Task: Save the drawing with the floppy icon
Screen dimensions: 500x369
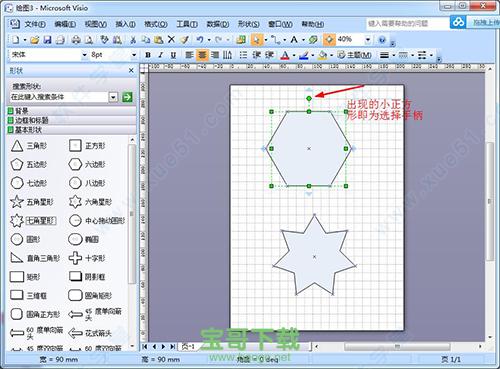Action: click(x=47, y=40)
